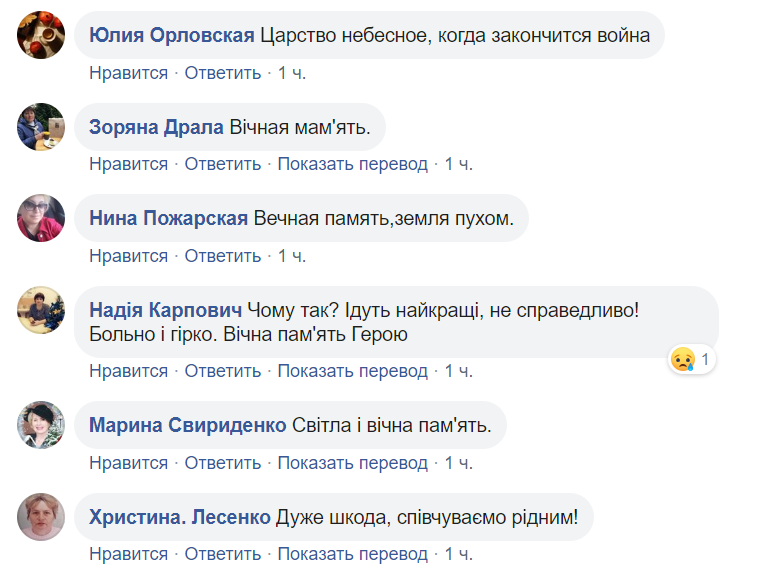
Task: Click the timestamp under Христина Лесенко's comment
Action: point(459,554)
